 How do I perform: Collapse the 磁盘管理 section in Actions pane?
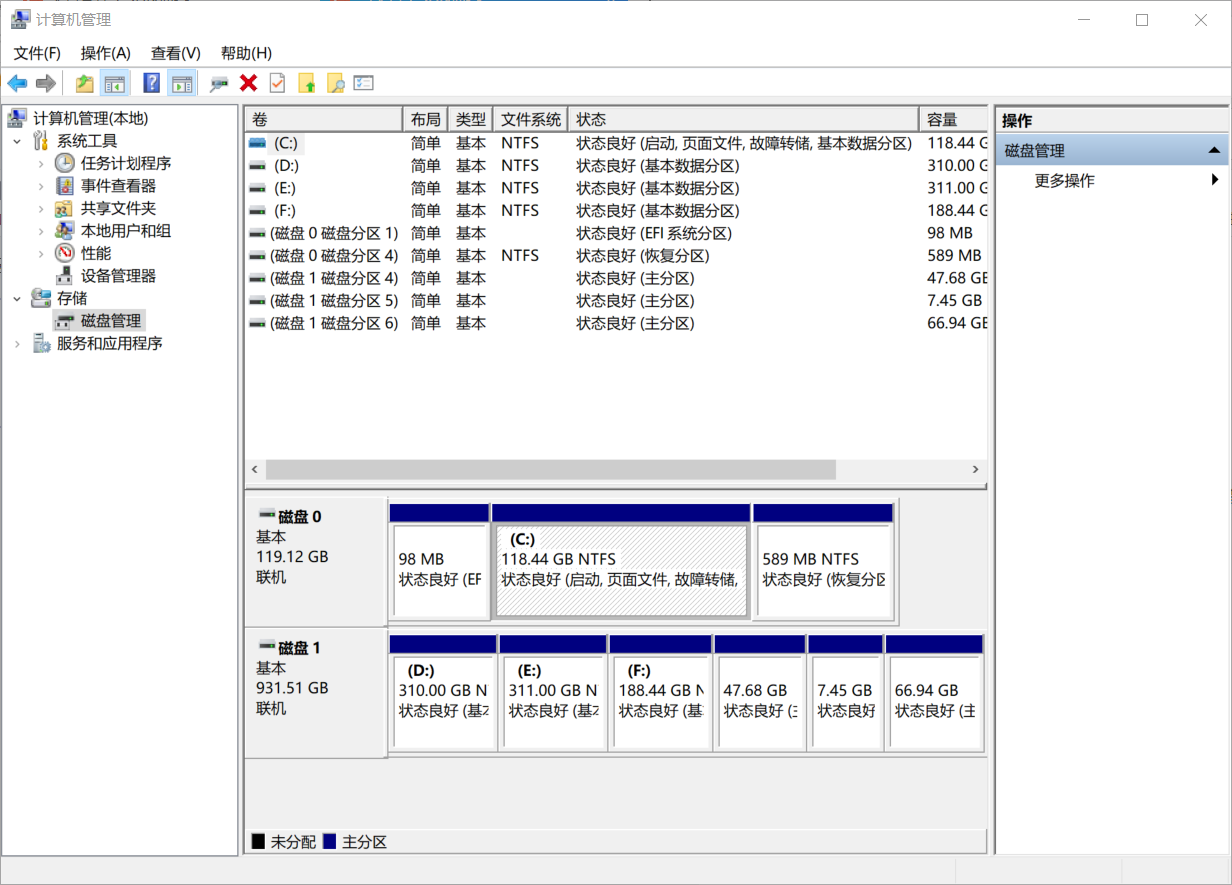(1214, 150)
